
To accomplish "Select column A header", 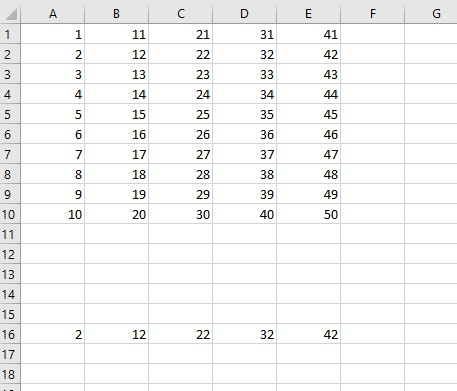I will [53, 14].
